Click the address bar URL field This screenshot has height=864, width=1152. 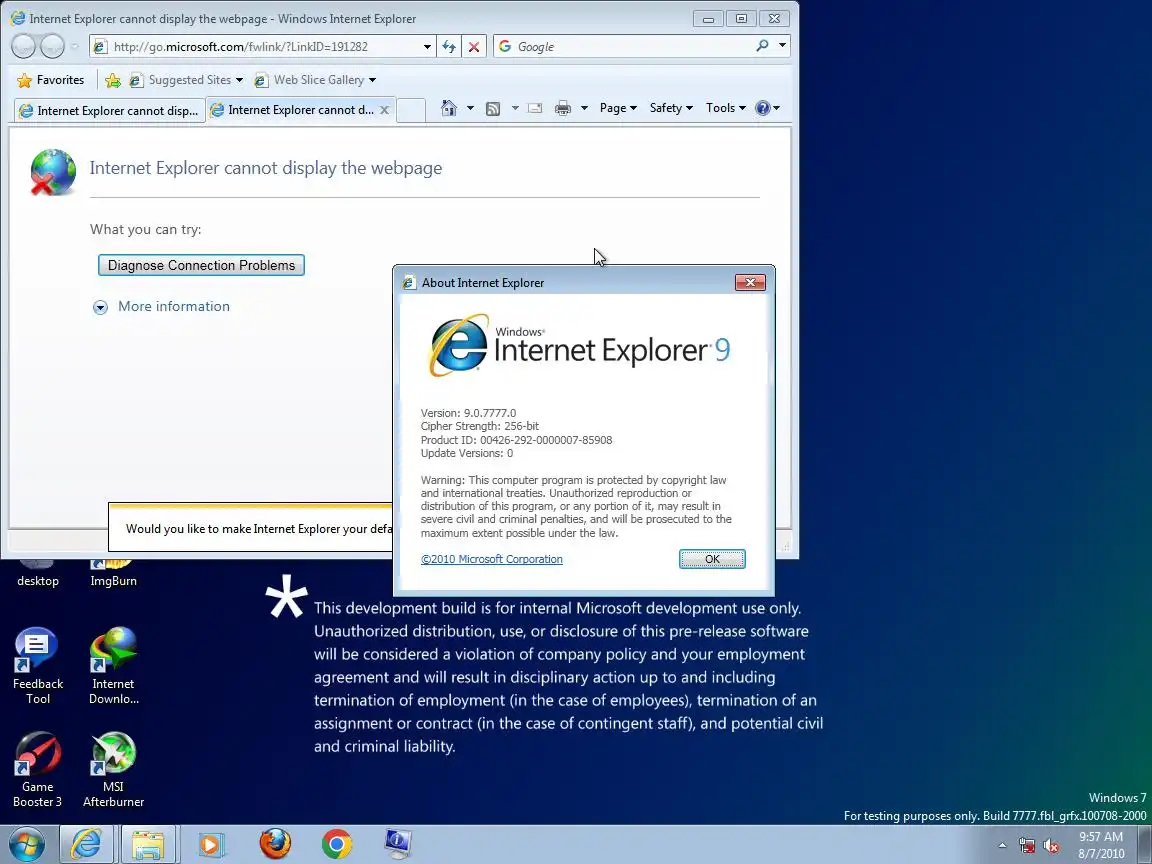point(264,47)
